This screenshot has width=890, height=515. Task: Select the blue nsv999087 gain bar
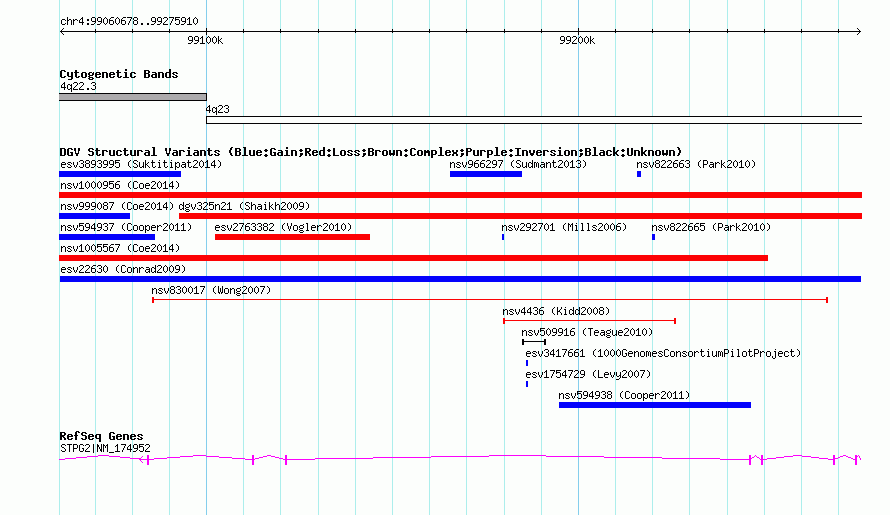click(x=94, y=216)
